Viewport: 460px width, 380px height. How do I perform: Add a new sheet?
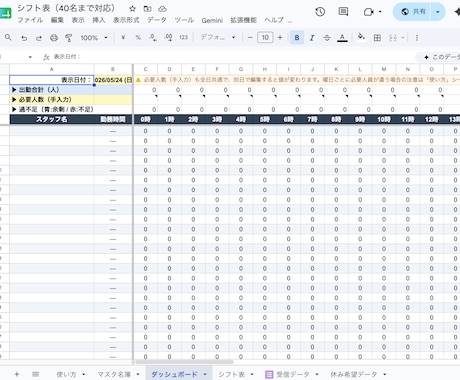(17, 374)
